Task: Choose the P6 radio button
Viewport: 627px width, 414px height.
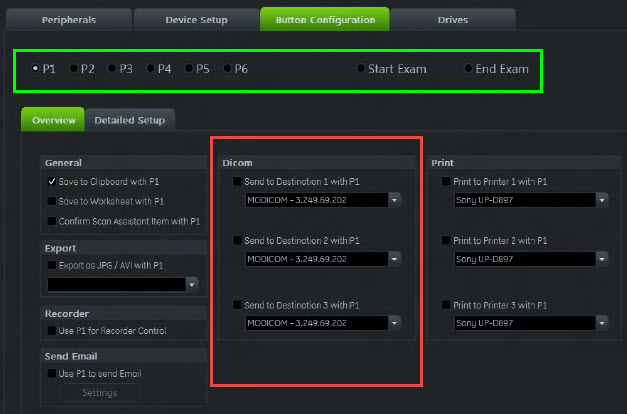Action: [x=227, y=68]
